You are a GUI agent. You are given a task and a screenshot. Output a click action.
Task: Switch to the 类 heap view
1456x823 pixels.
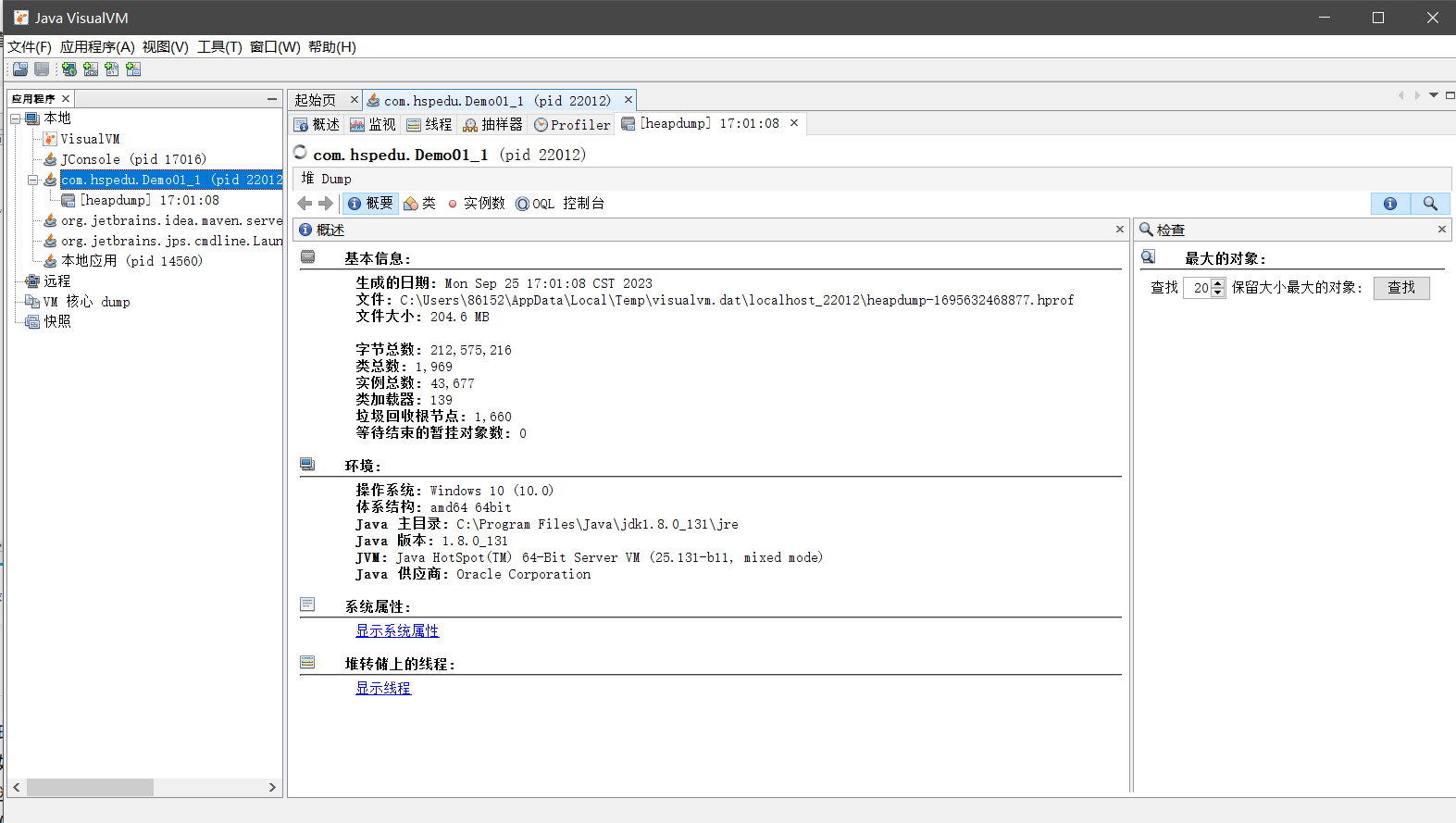pos(420,204)
